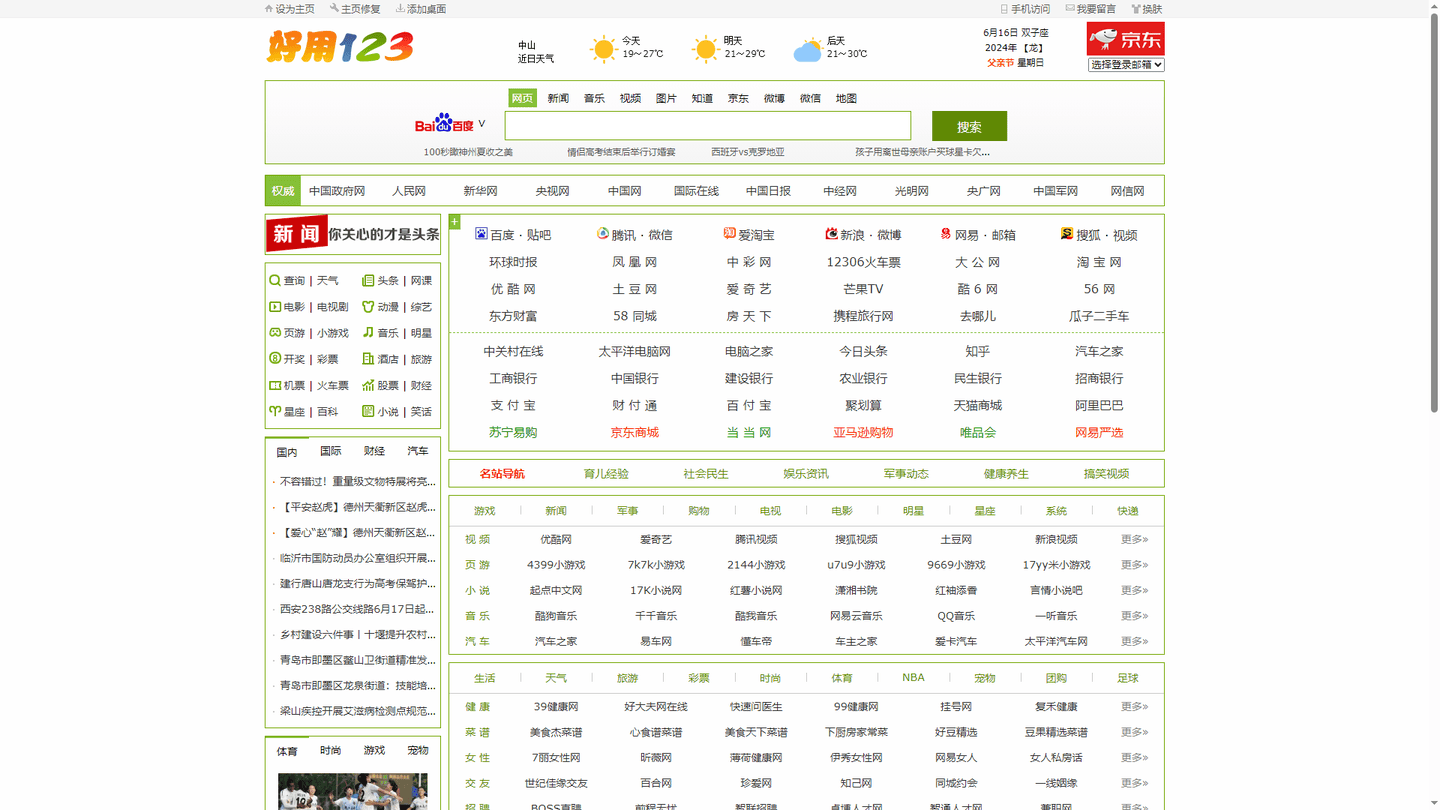Click the music note icon beside 音乐
This screenshot has height=810, width=1440.
pyautogui.click(x=368, y=332)
